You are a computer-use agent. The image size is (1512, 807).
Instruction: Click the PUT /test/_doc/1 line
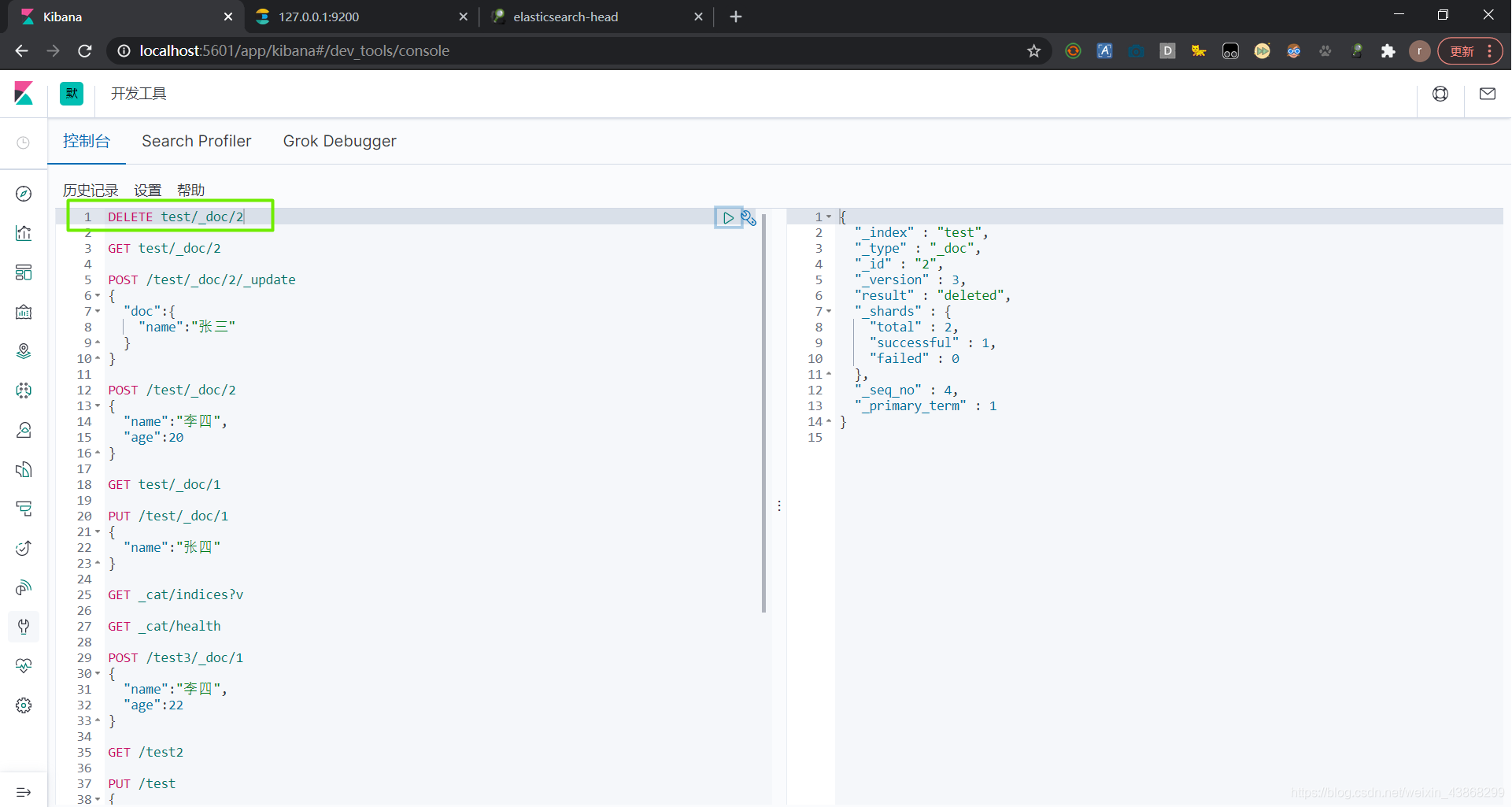168,516
